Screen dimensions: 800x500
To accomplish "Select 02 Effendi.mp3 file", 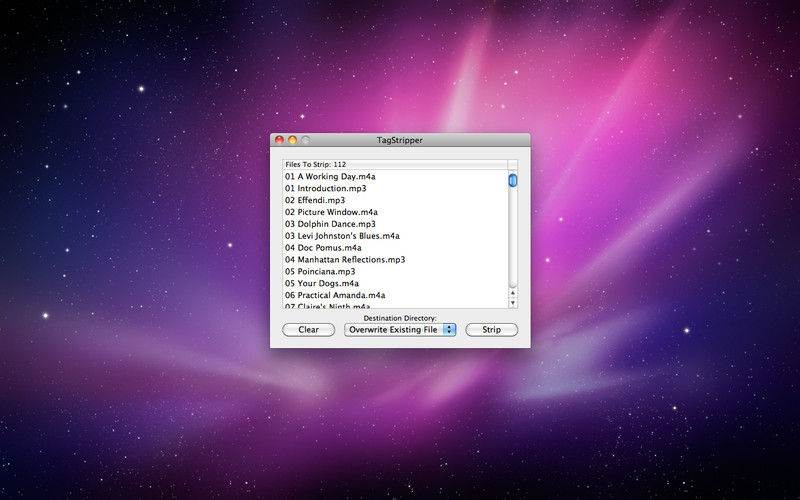I will tap(395, 200).
